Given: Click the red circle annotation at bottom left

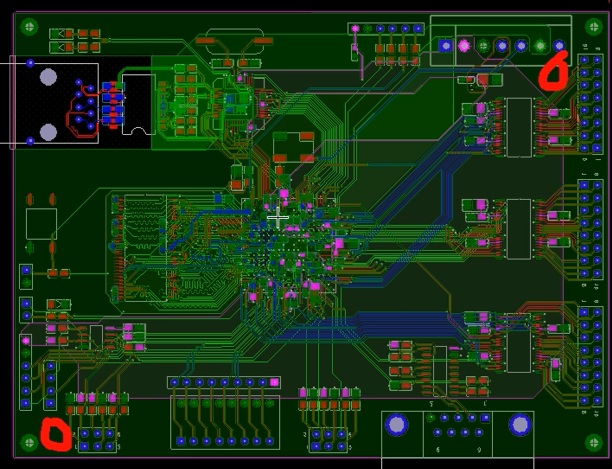Looking at the screenshot, I should coord(56,436).
